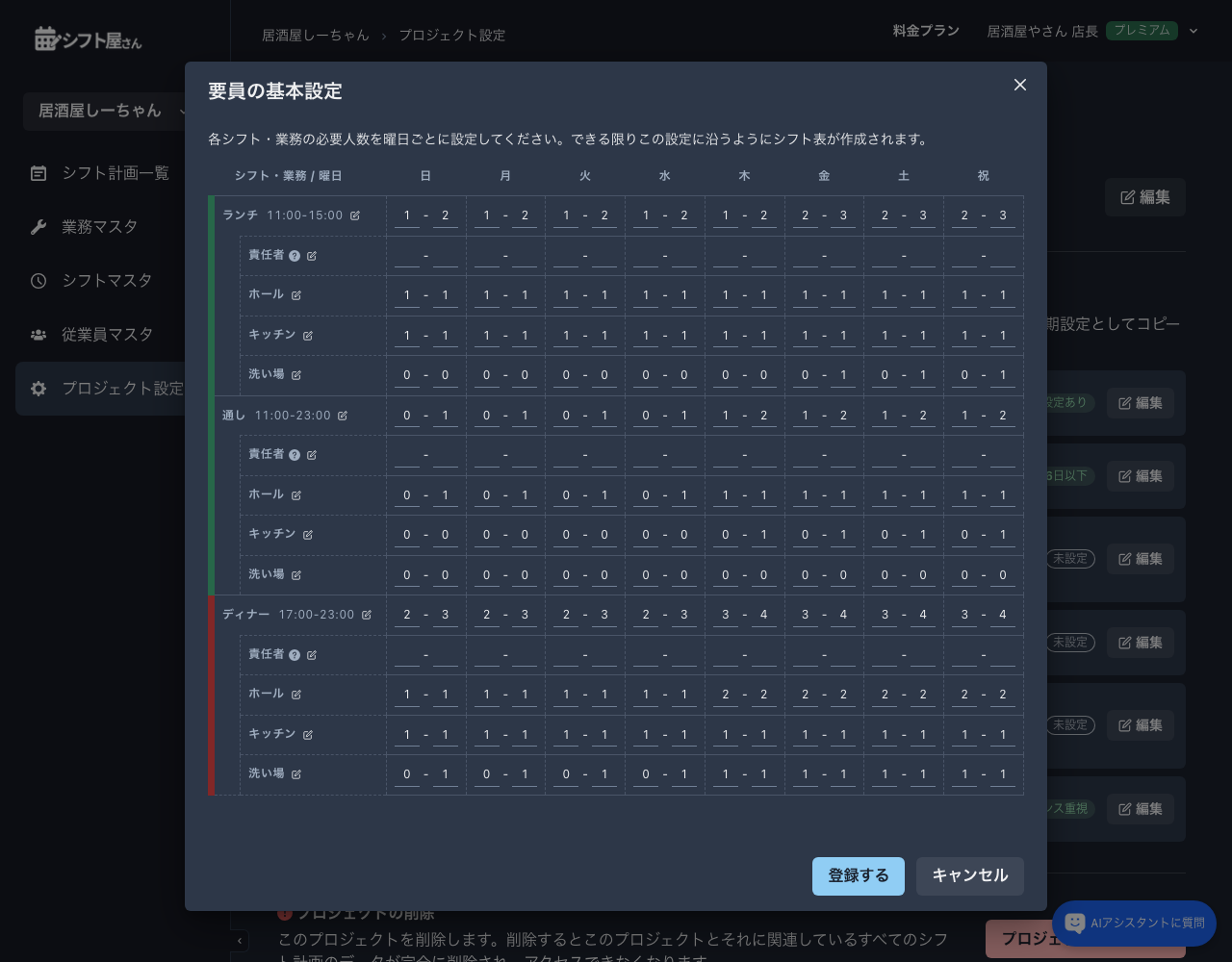Open 業務マスタ via the wrench icon
Viewport: 1232px width, 962px height.
click(38, 227)
